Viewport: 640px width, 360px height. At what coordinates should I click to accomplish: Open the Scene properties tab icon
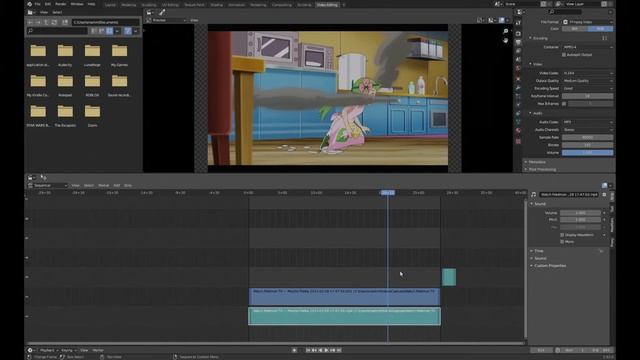(x=518, y=60)
